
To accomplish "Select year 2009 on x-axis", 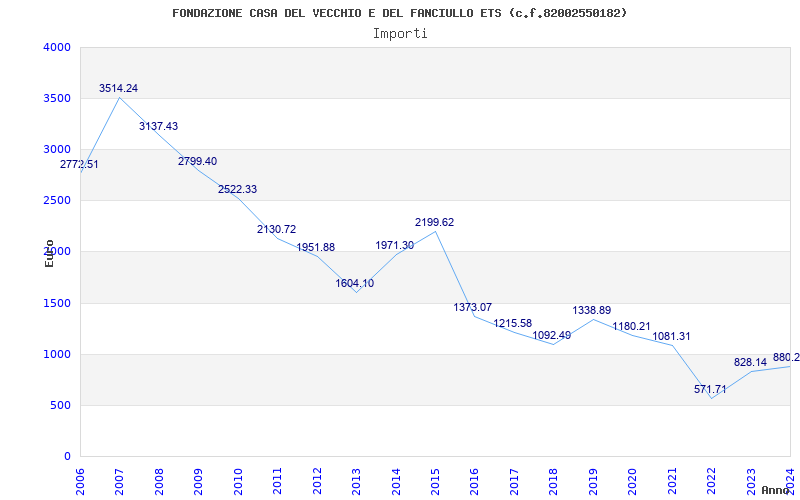I will pos(198,481).
